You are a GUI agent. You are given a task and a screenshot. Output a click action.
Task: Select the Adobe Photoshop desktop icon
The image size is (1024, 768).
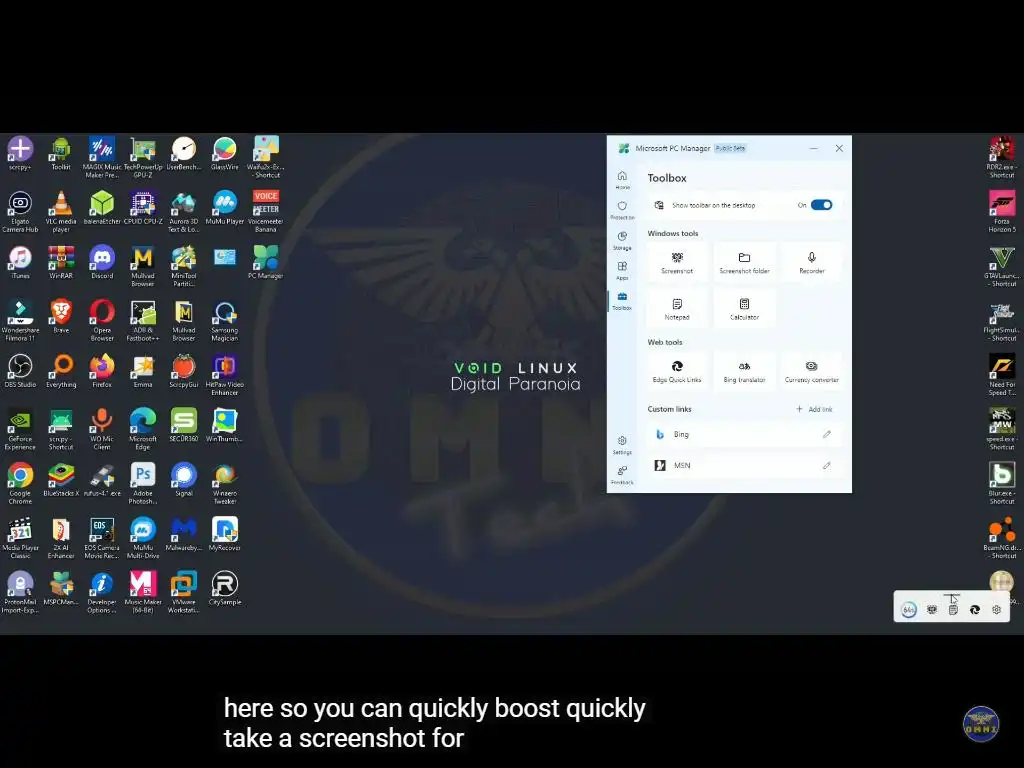pos(143,484)
